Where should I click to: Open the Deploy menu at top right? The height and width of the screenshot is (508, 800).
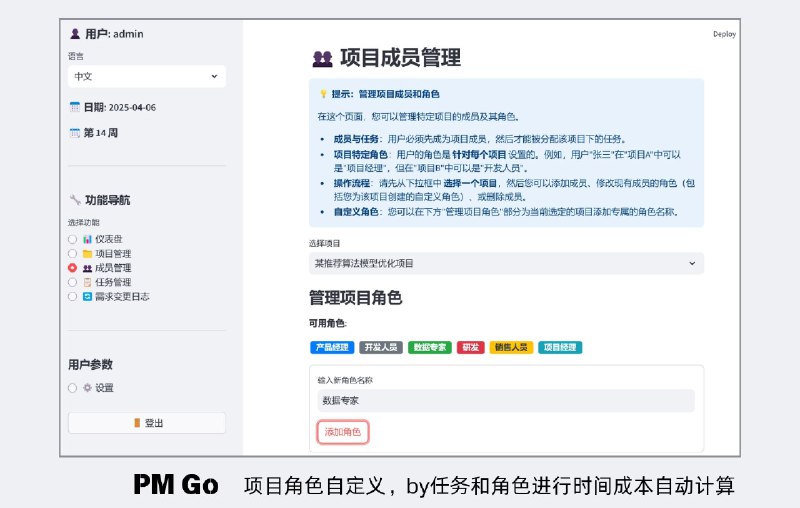tap(724, 34)
